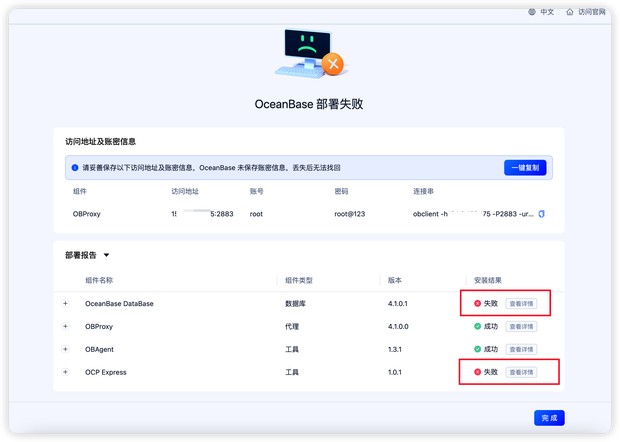Image resolution: width=620 pixels, height=442 pixels.
Task: Click the 数据库 component type cell
Action: point(295,304)
